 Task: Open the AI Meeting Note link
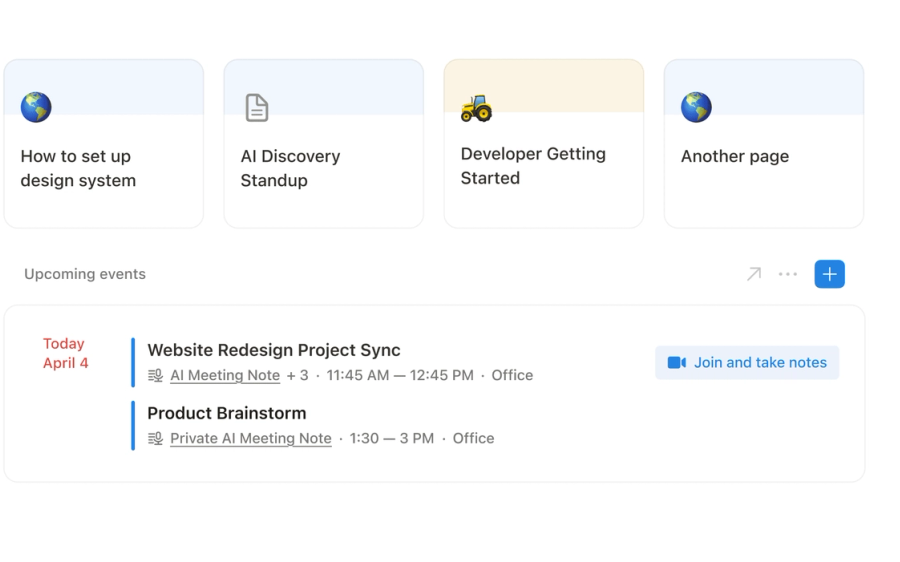point(225,375)
